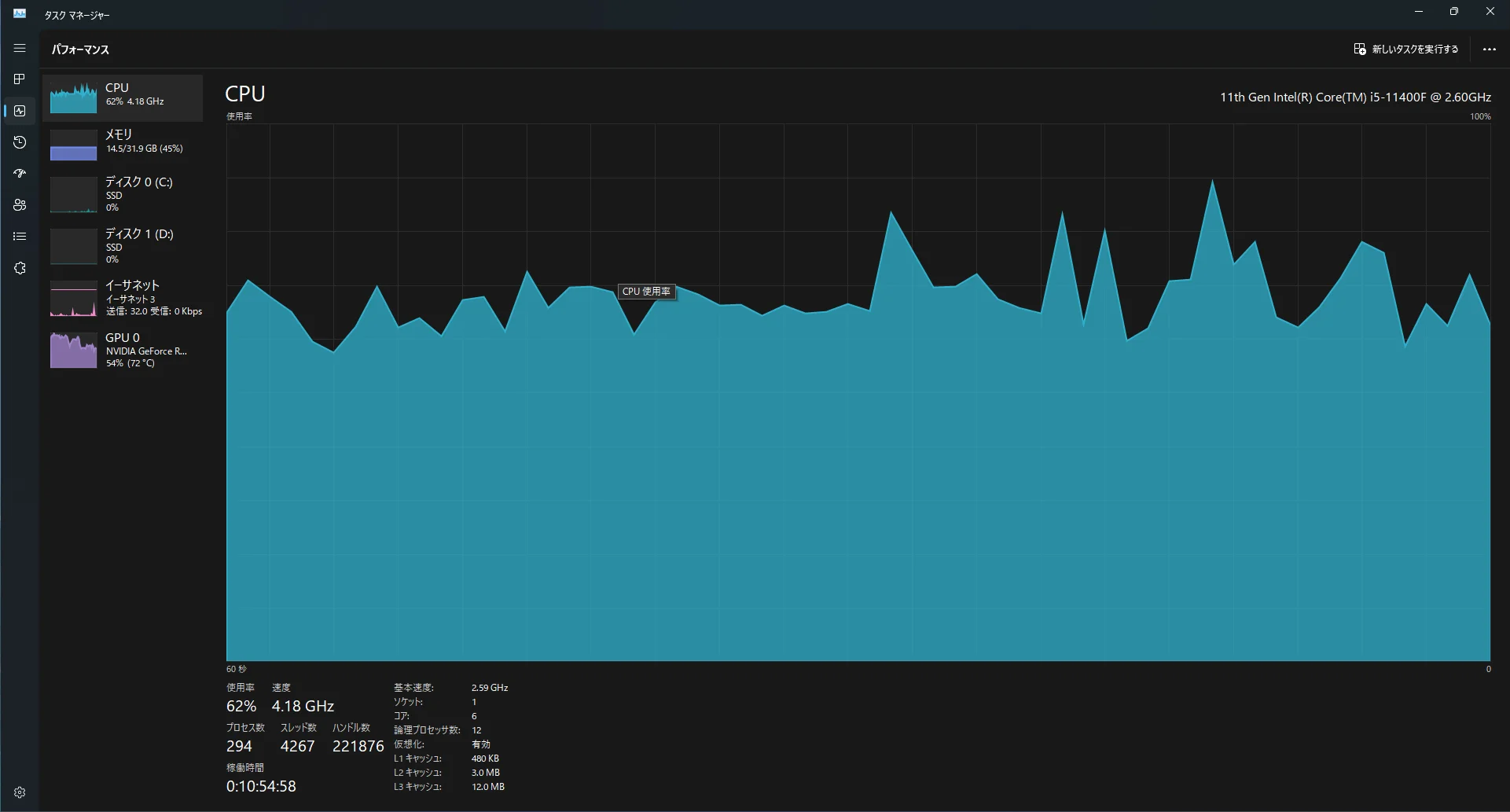Click the CPU usage graph area
The width and height of the screenshot is (1510, 812).
point(857,472)
